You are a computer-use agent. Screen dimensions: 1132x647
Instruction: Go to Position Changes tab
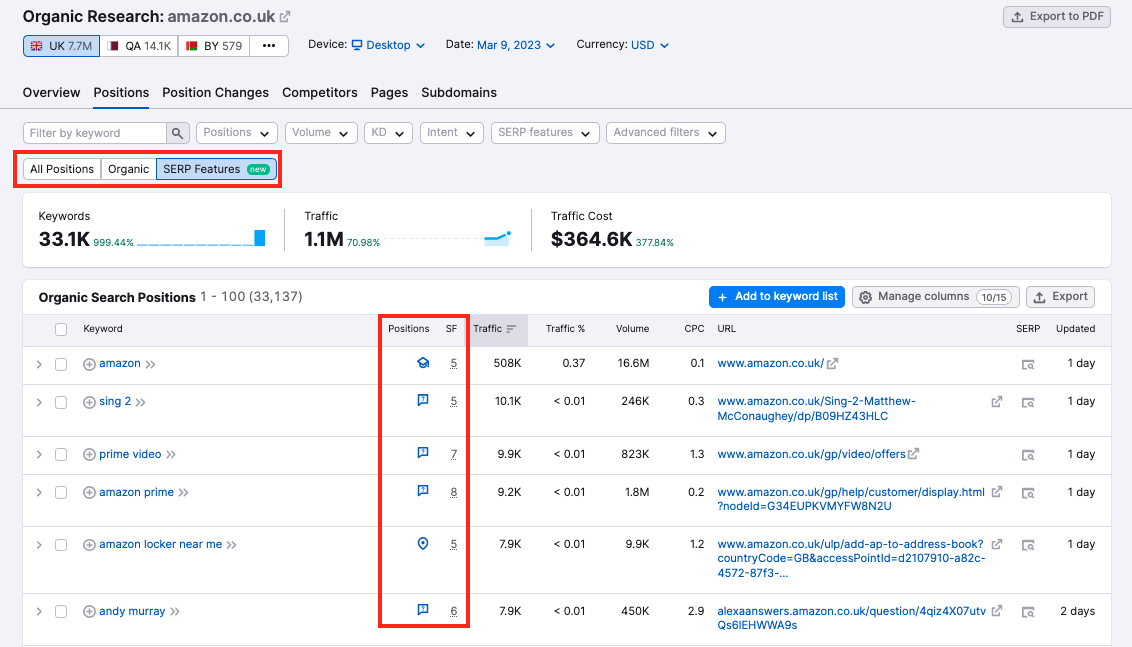tap(215, 92)
